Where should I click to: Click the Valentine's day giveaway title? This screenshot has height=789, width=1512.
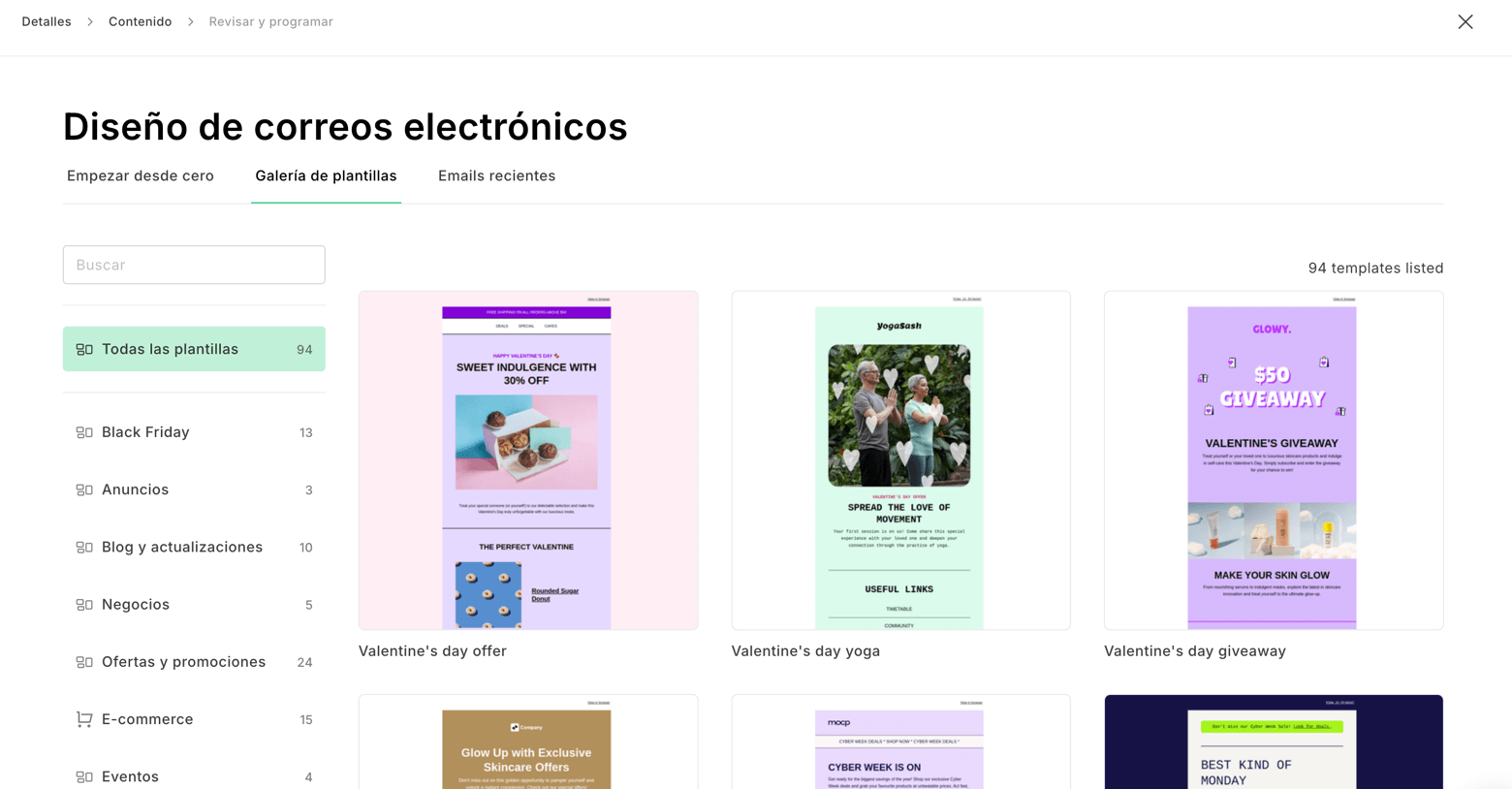[x=1195, y=651]
